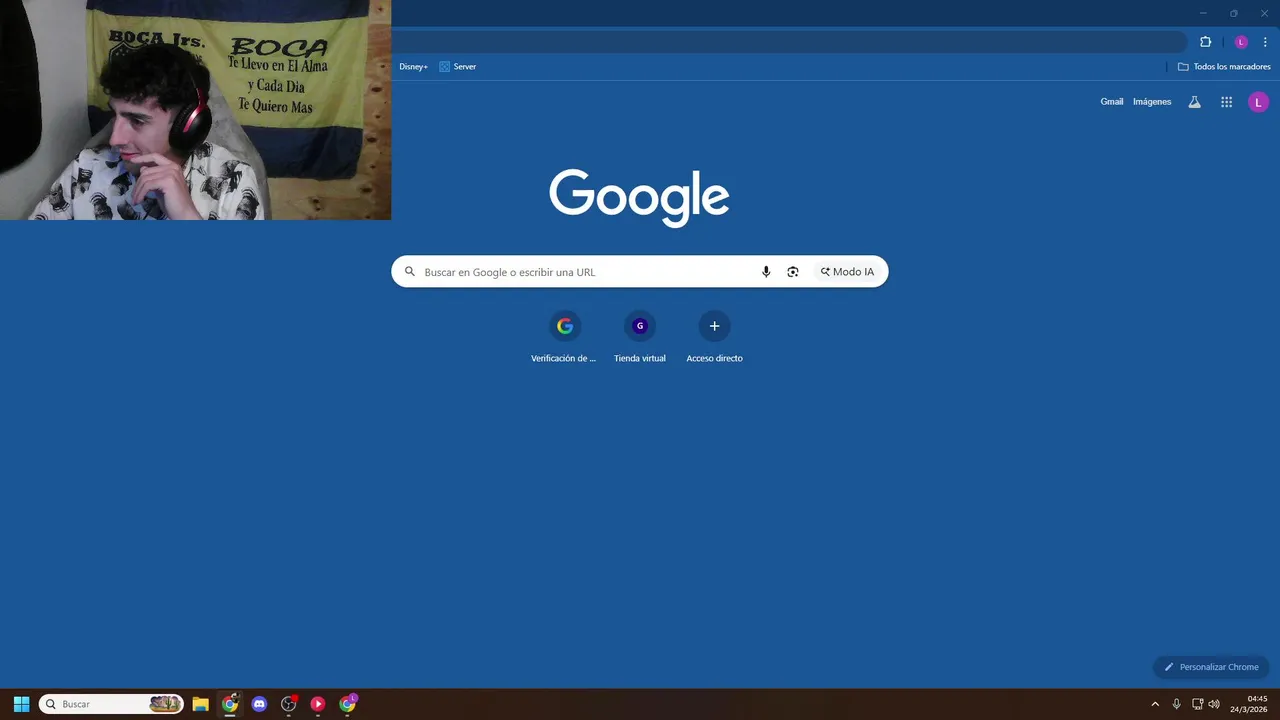Image resolution: width=1280 pixels, height=720 pixels.
Task: Show hidden system tray icons
Action: coord(1155,704)
